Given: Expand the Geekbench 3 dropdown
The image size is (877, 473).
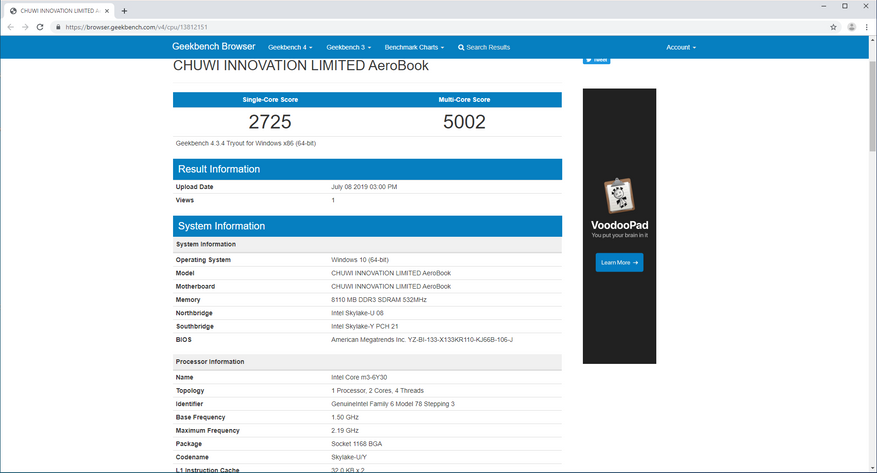Looking at the screenshot, I should pyautogui.click(x=348, y=47).
